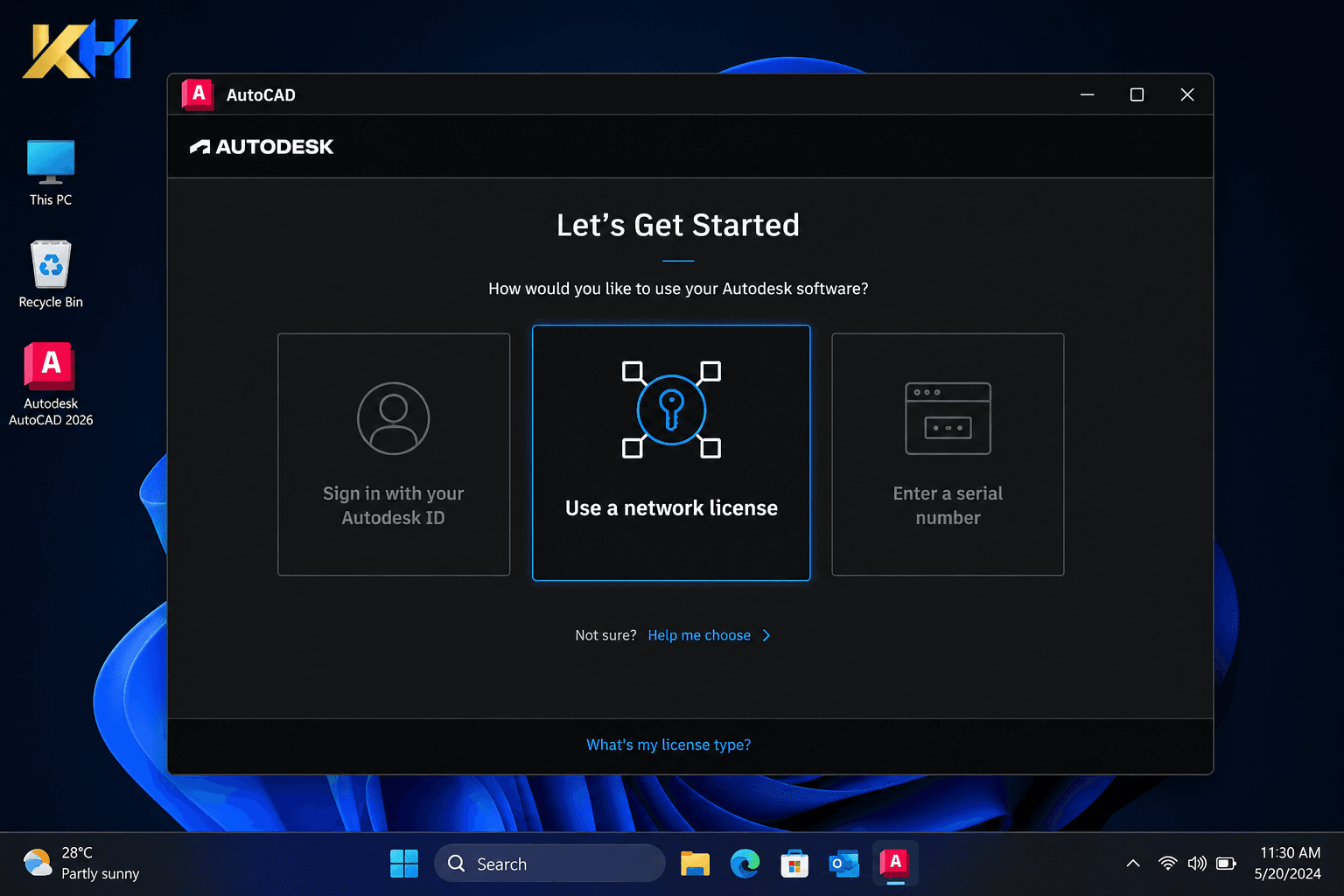Open the Windows Start menu
1344x896 pixels.
(x=404, y=864)
